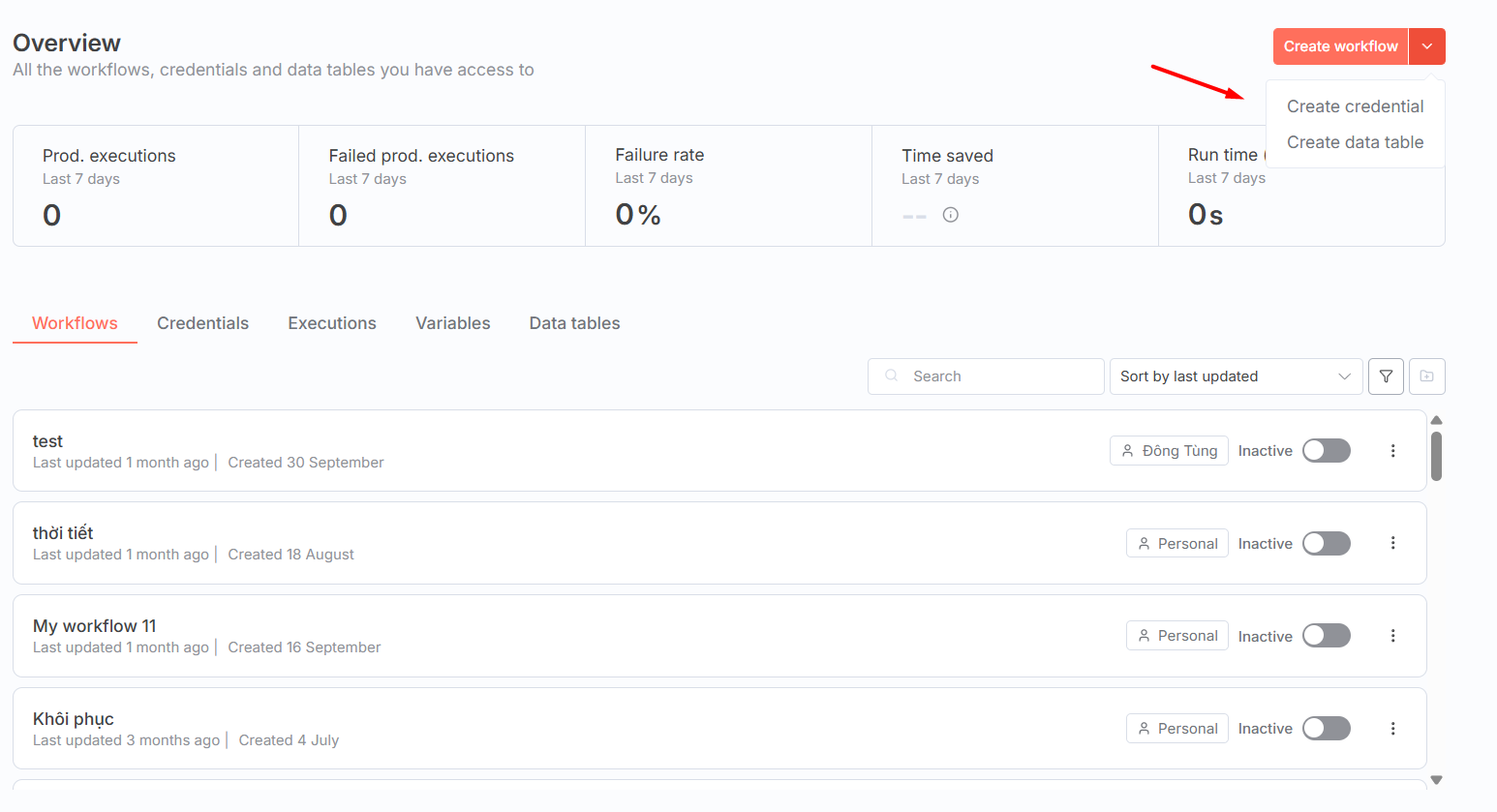
Task: Open three-dot menu for Khôi phục workflow
Action: pyautogui.click(x=1392, y=729)
